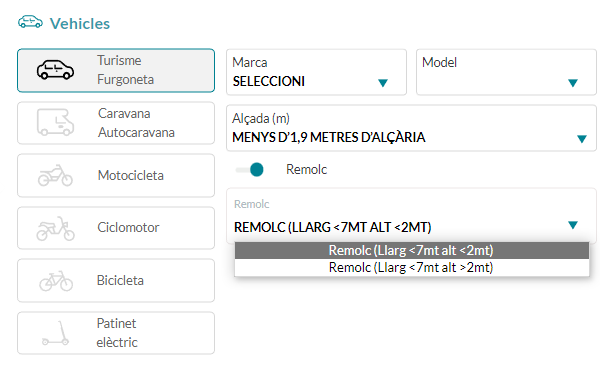Click the SELECCIONI brand field value
The height and width of the screenshot is (374, 600).
[x=269, y=82]
